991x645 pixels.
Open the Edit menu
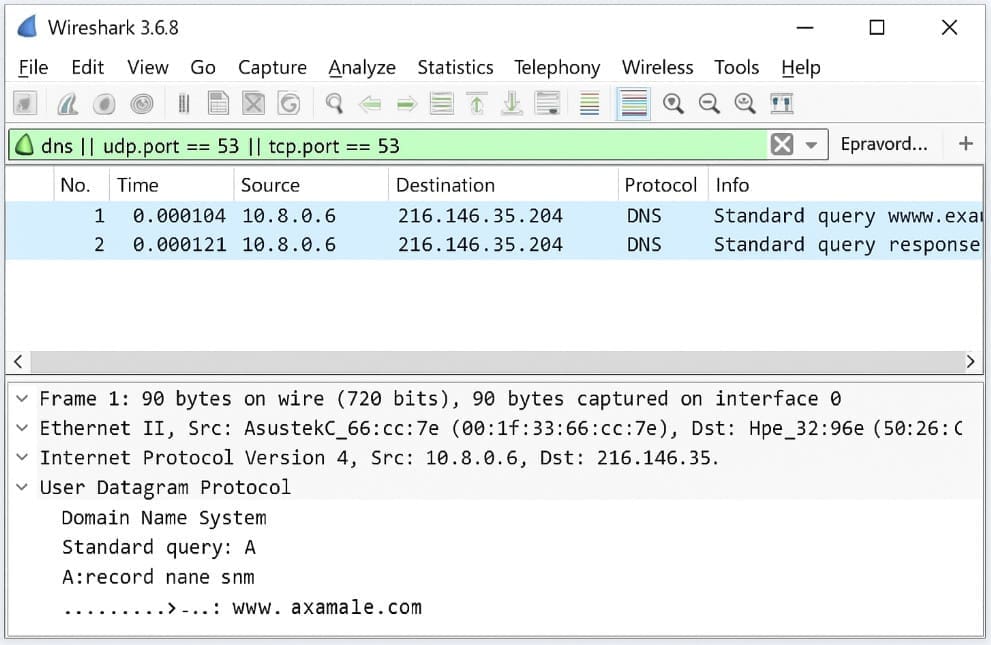pyautogui.click(x=87, y=67)
